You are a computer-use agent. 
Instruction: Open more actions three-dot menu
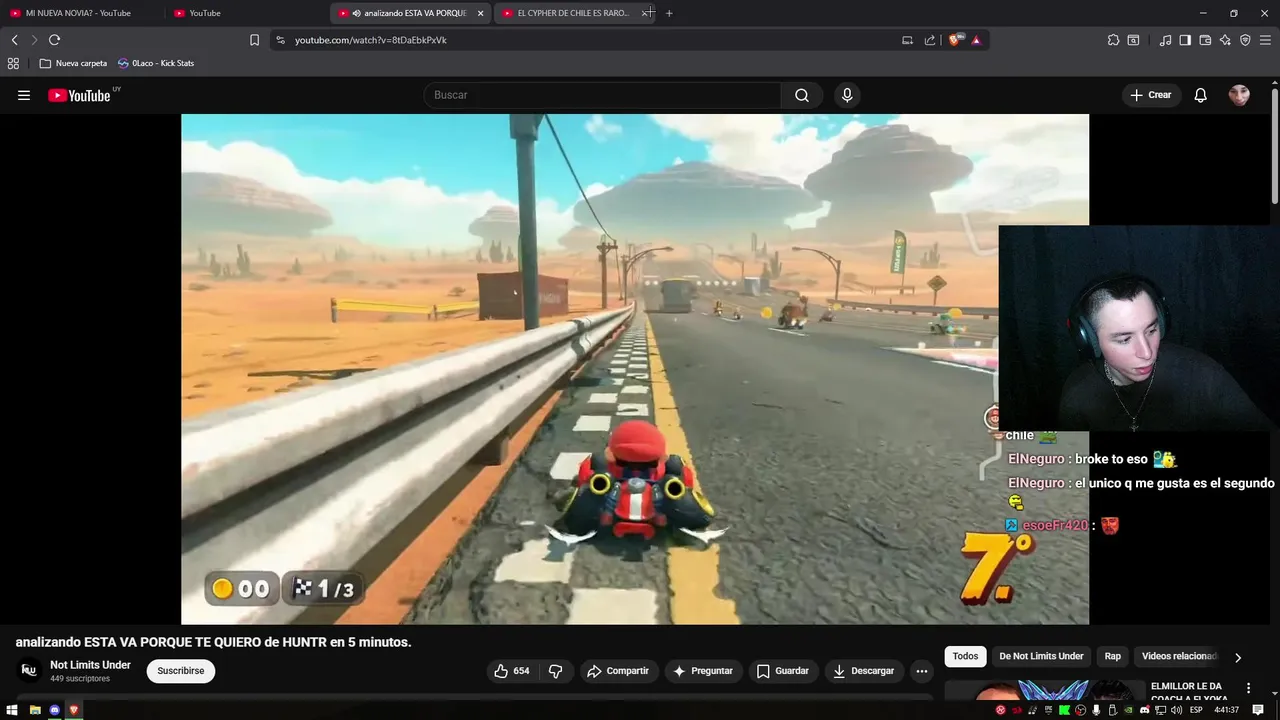(922, 671)
